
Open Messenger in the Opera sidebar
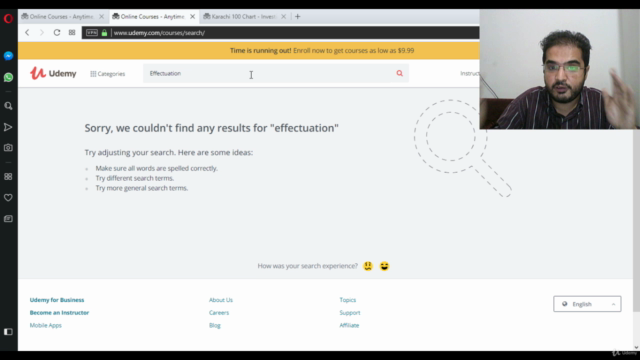click(x=8, y=56)
